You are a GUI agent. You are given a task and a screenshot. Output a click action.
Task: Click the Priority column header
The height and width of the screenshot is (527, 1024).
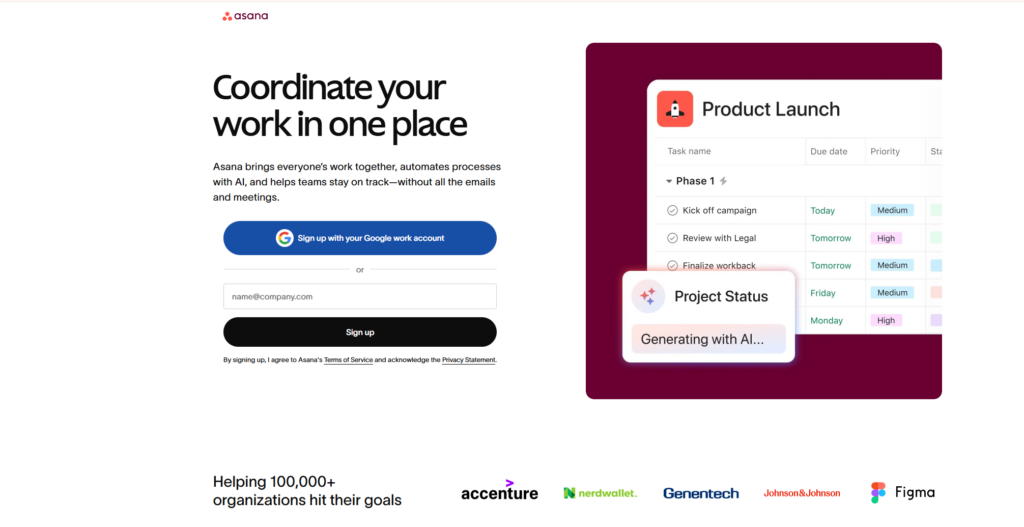coord(885,152)
